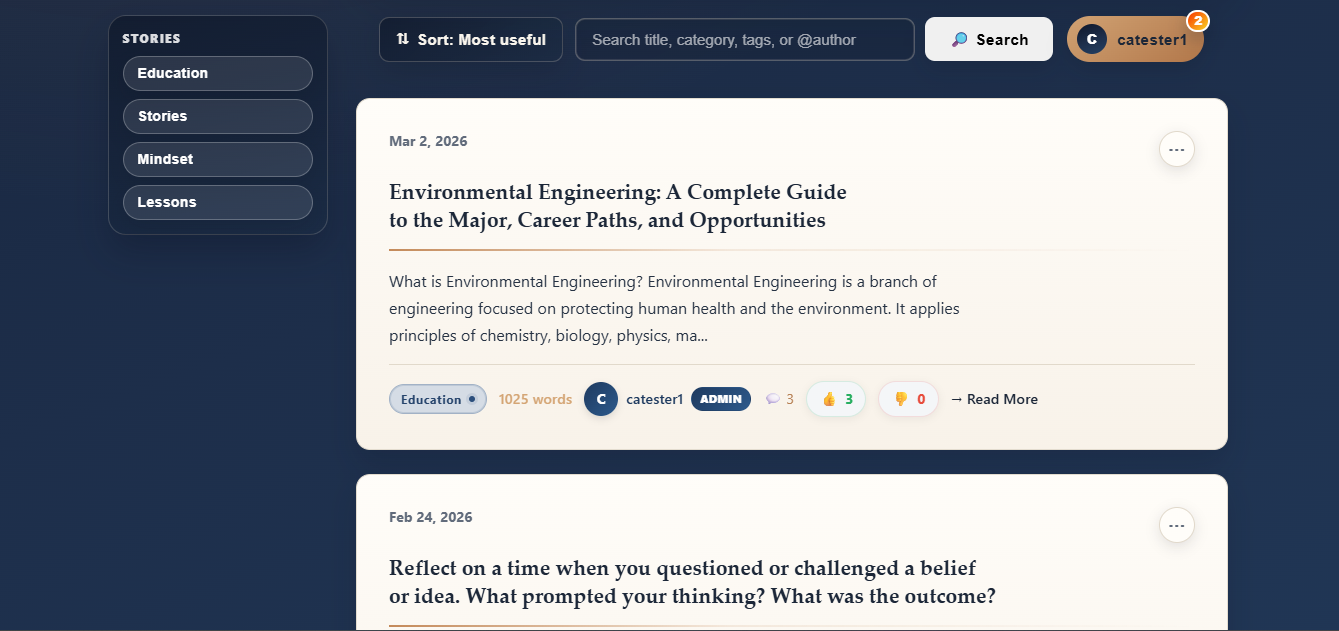Open three-dot menu on Environmental Engineering post
Image resolution: width=1339 pixels, height=631 pixels.
1176,149
